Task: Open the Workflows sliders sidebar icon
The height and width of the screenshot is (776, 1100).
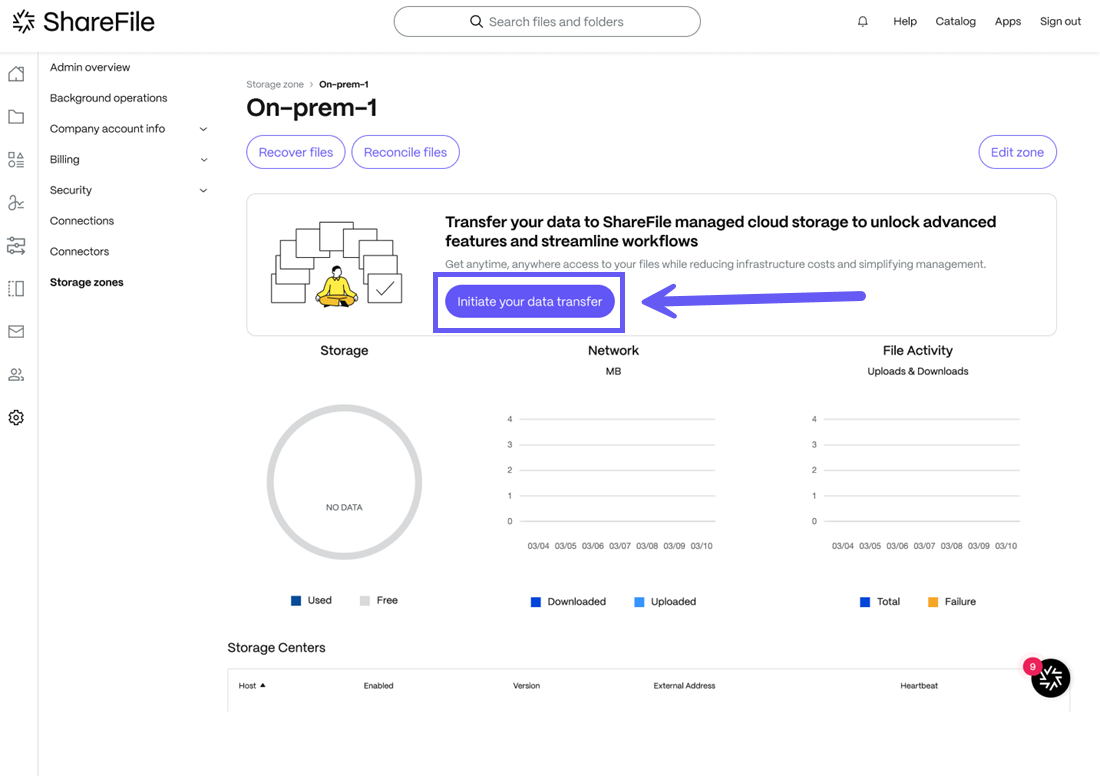Action: pos(16,246)
